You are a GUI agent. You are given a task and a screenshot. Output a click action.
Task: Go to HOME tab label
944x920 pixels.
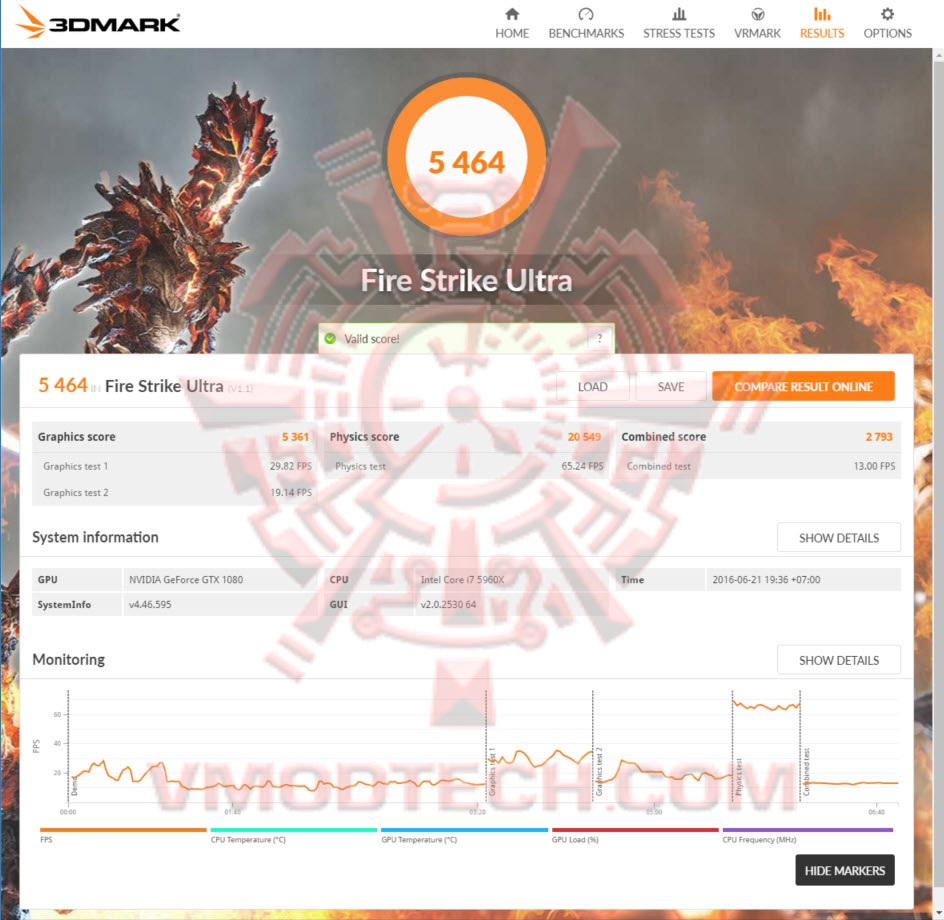512,33
